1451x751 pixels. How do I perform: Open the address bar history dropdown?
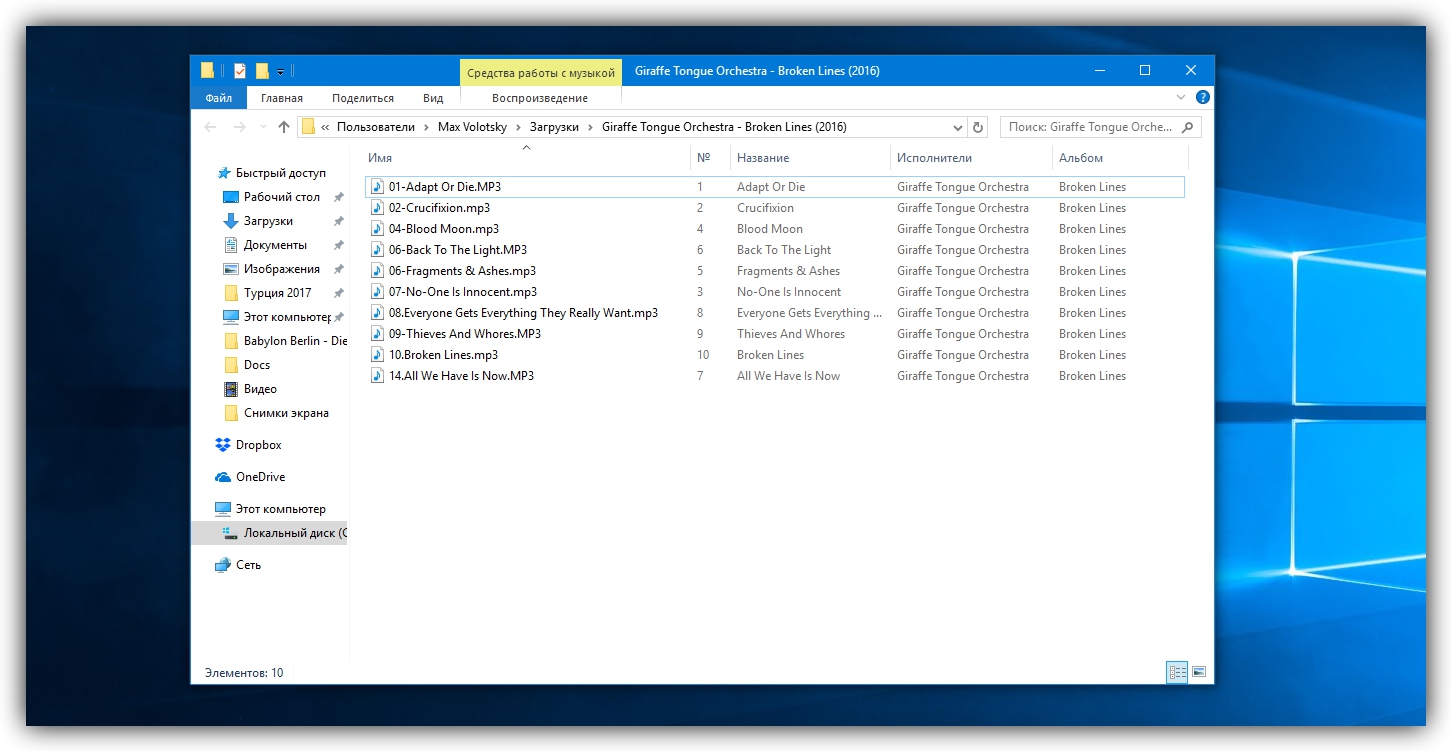tap(957, 127)
